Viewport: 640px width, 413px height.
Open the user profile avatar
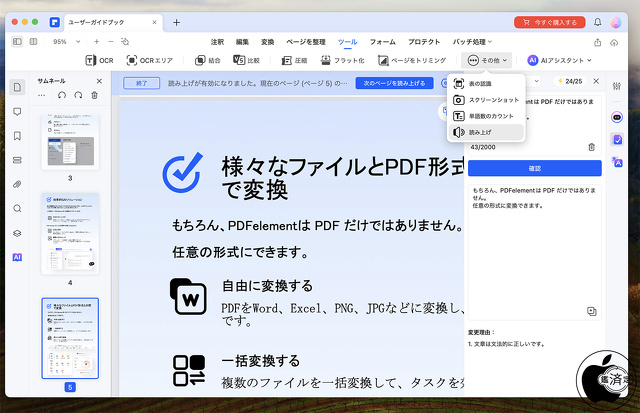(x=616, y=22)
